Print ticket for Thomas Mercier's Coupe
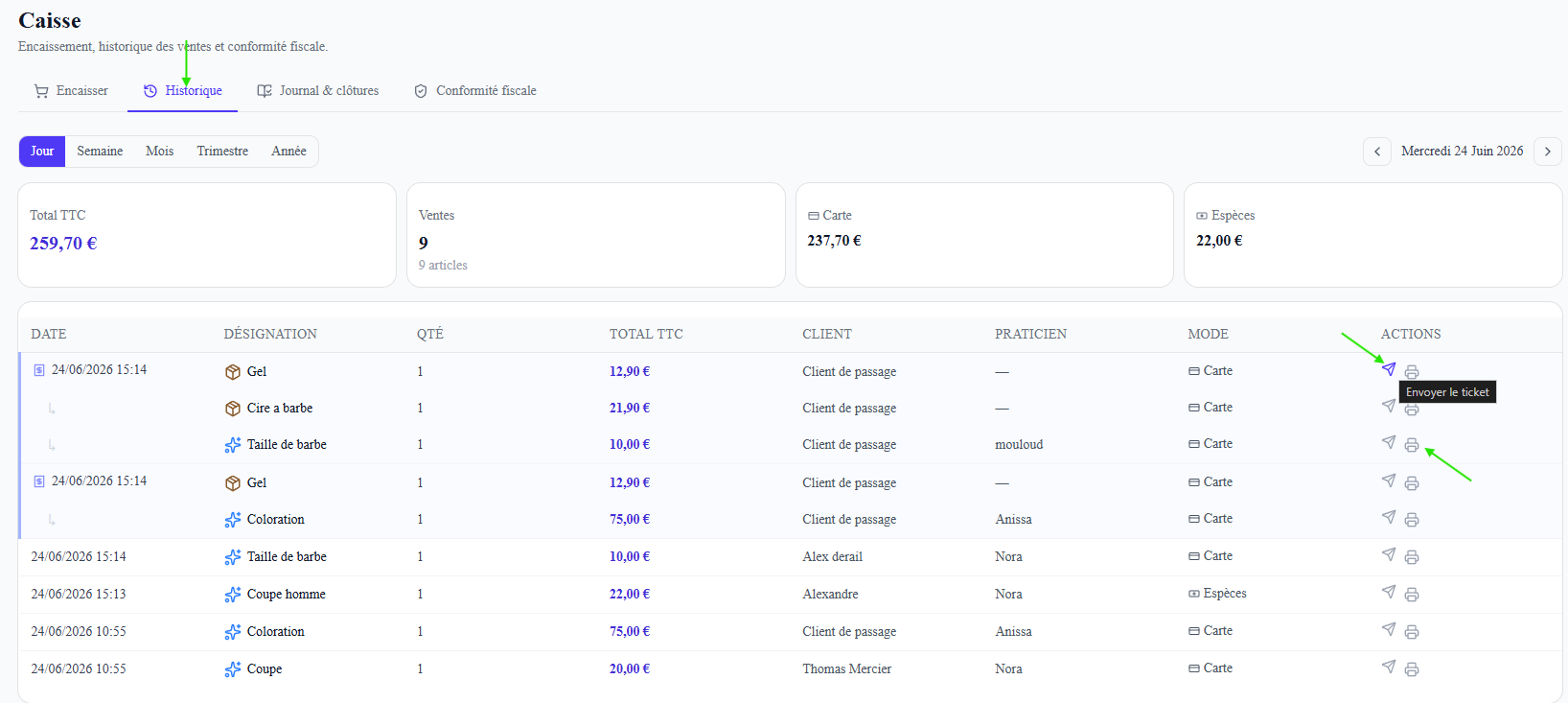This screenshot has width=1568, height=703. pyautogui.click(x=1412, y=669)
